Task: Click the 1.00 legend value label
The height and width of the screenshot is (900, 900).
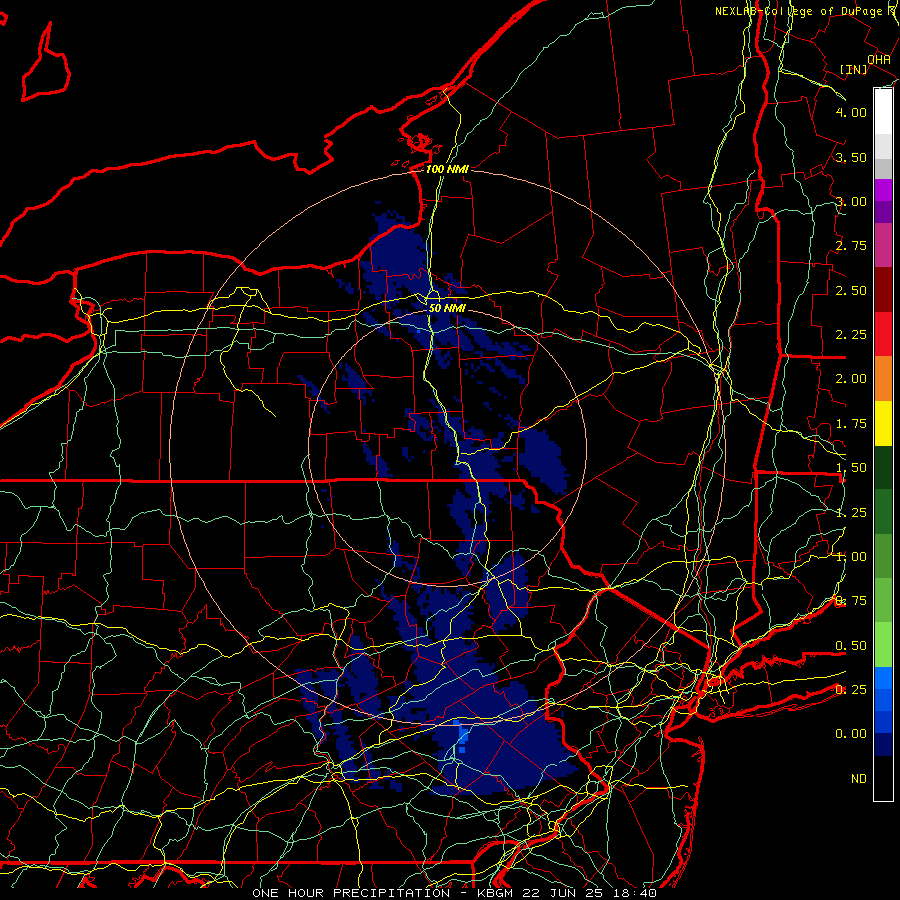Action: pos(851,557)
